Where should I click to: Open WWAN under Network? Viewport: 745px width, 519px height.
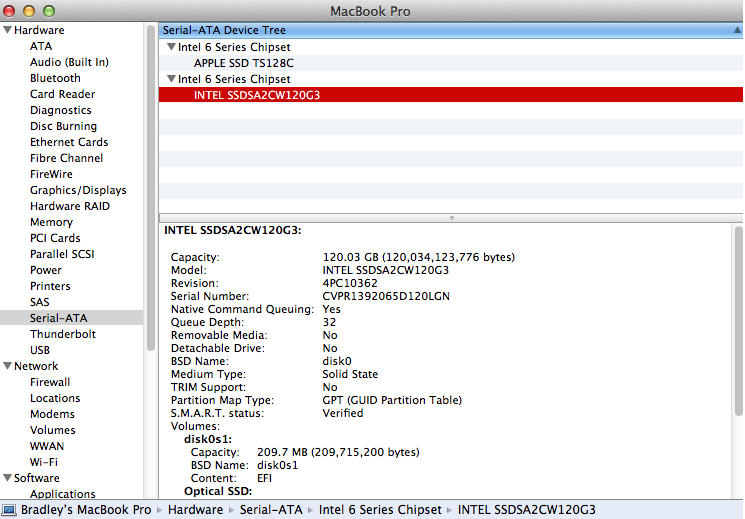click(x=47, y=446)
